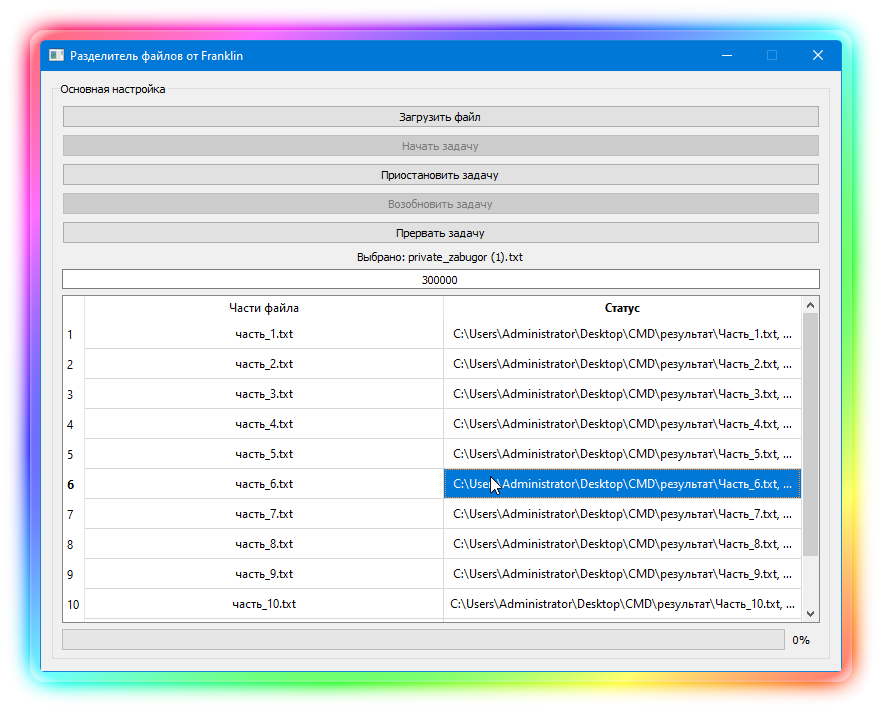
Task: Click the app icon in title bar
Action: click(x=56, y=55)
